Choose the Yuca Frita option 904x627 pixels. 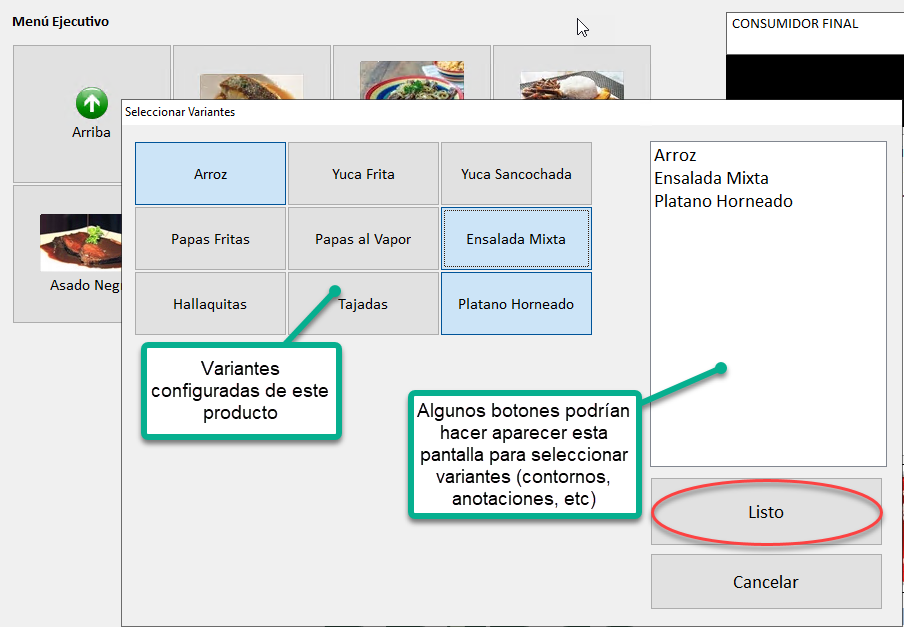click(x=363, y=173)
